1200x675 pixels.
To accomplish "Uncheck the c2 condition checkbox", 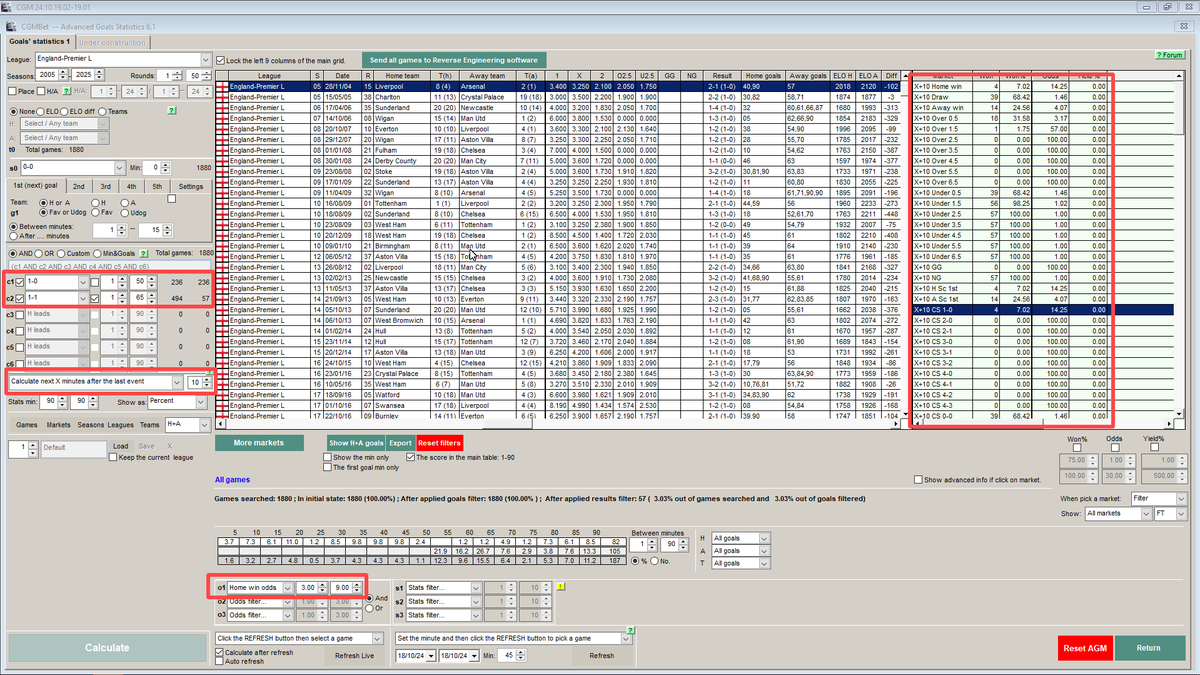I will [21, 298].
